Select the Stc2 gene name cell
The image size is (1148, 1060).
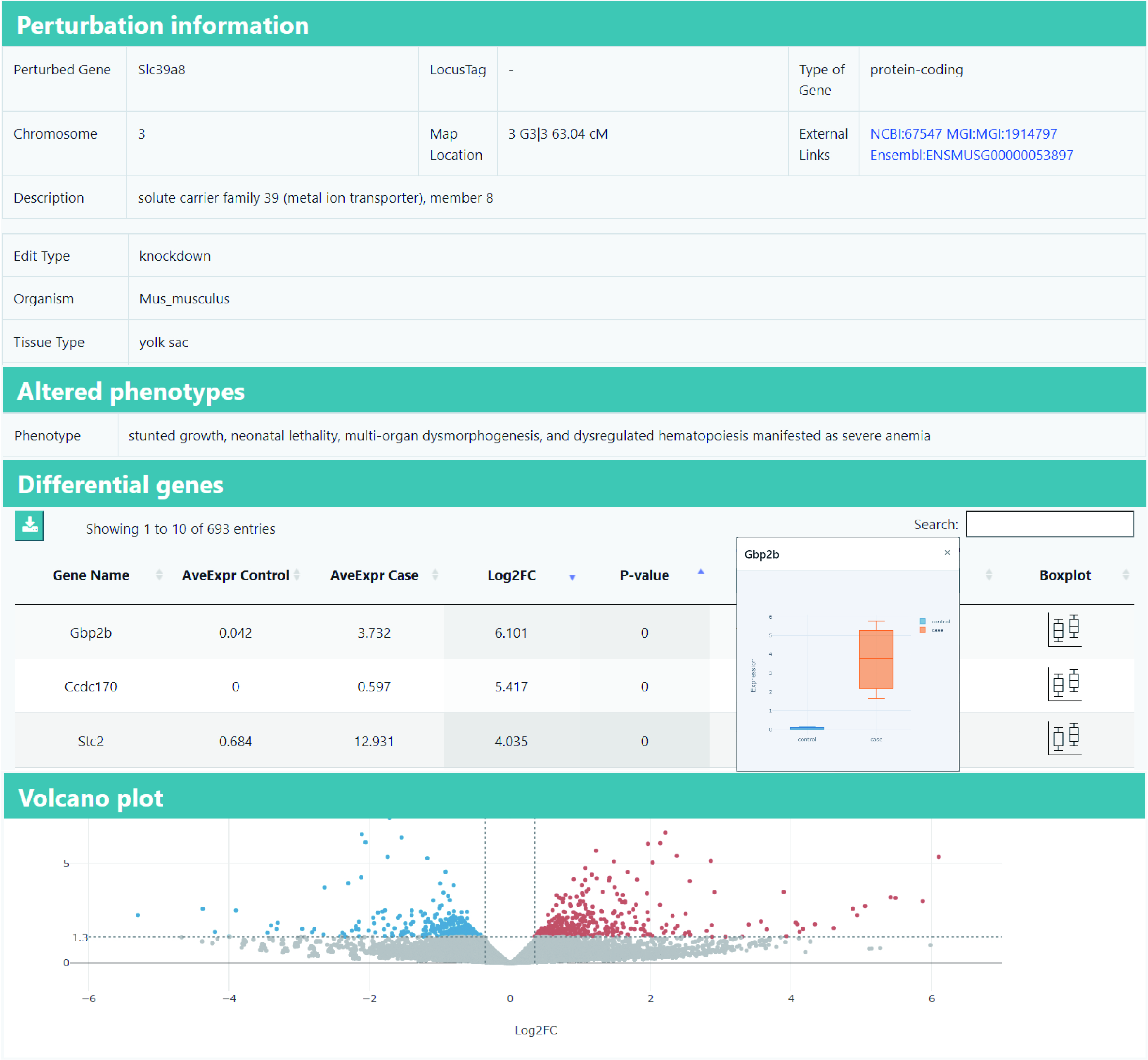[x=91, y=741]
